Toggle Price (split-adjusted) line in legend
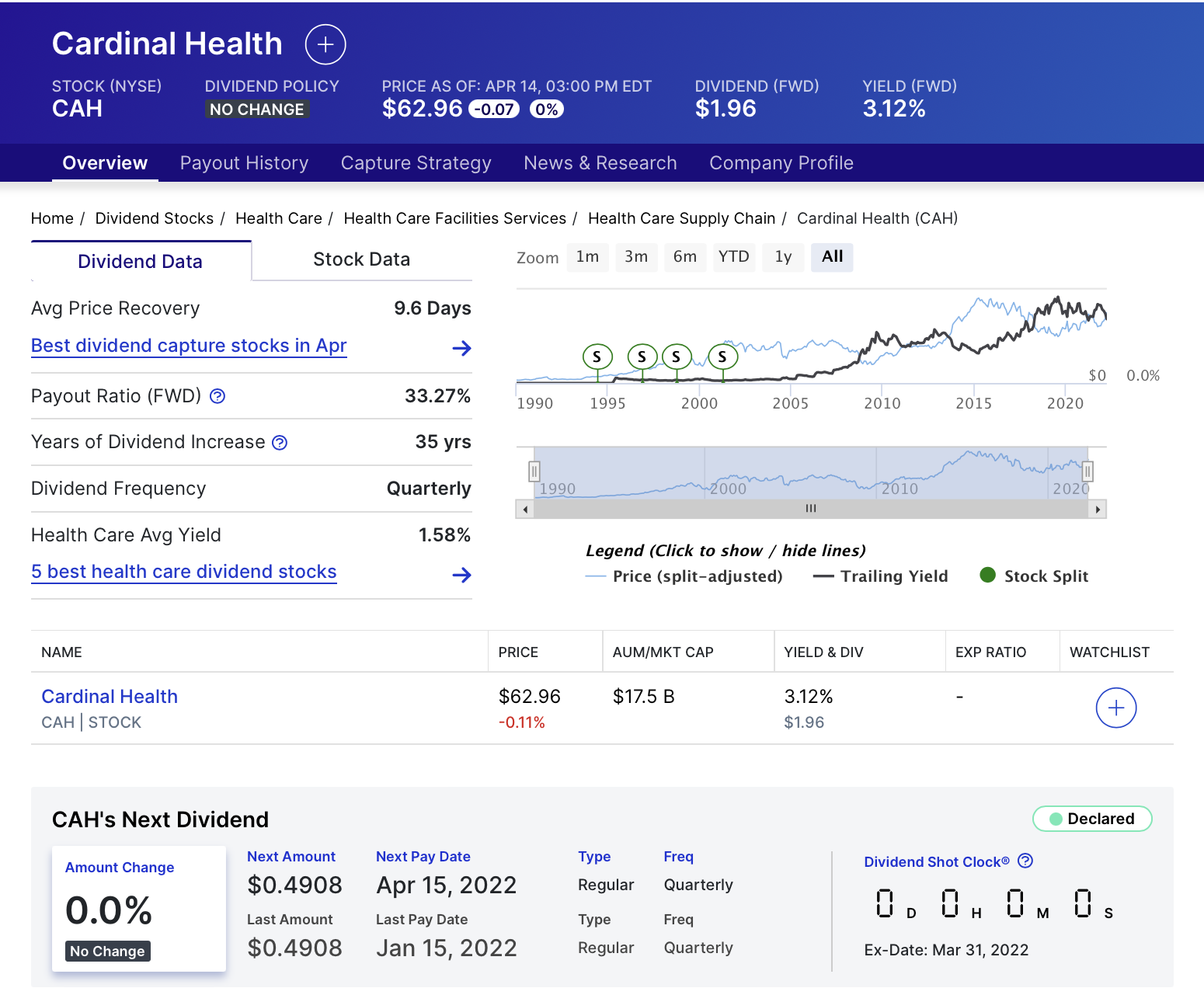 click(684, 576)
